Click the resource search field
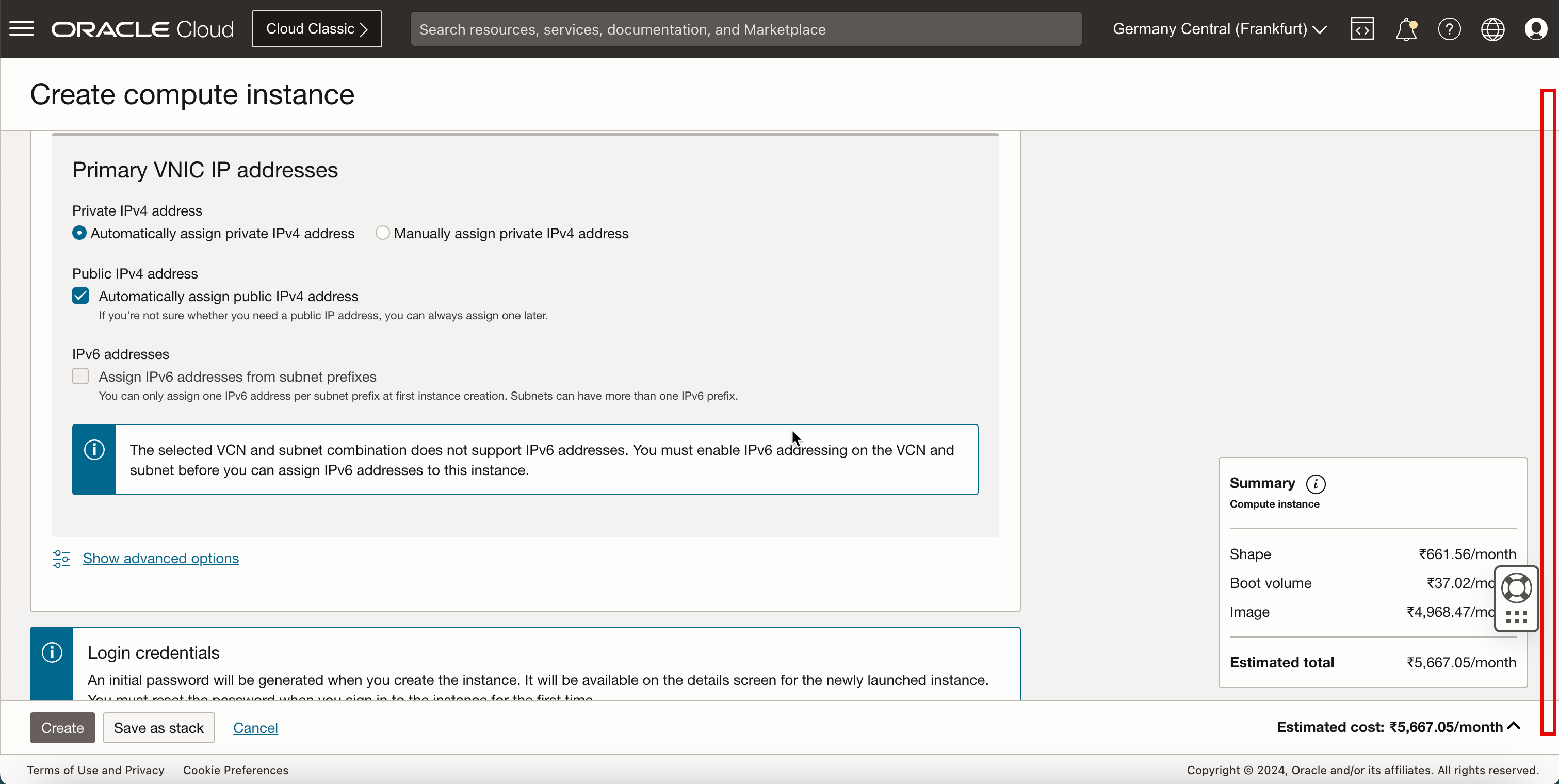The width and height of the screenshot is (1559, 784). 745,29
